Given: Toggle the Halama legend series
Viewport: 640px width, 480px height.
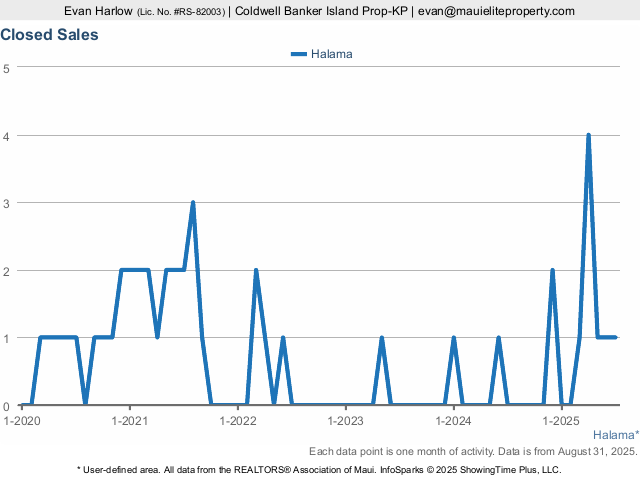Looking at the screenshot, I should coord(330,54).
